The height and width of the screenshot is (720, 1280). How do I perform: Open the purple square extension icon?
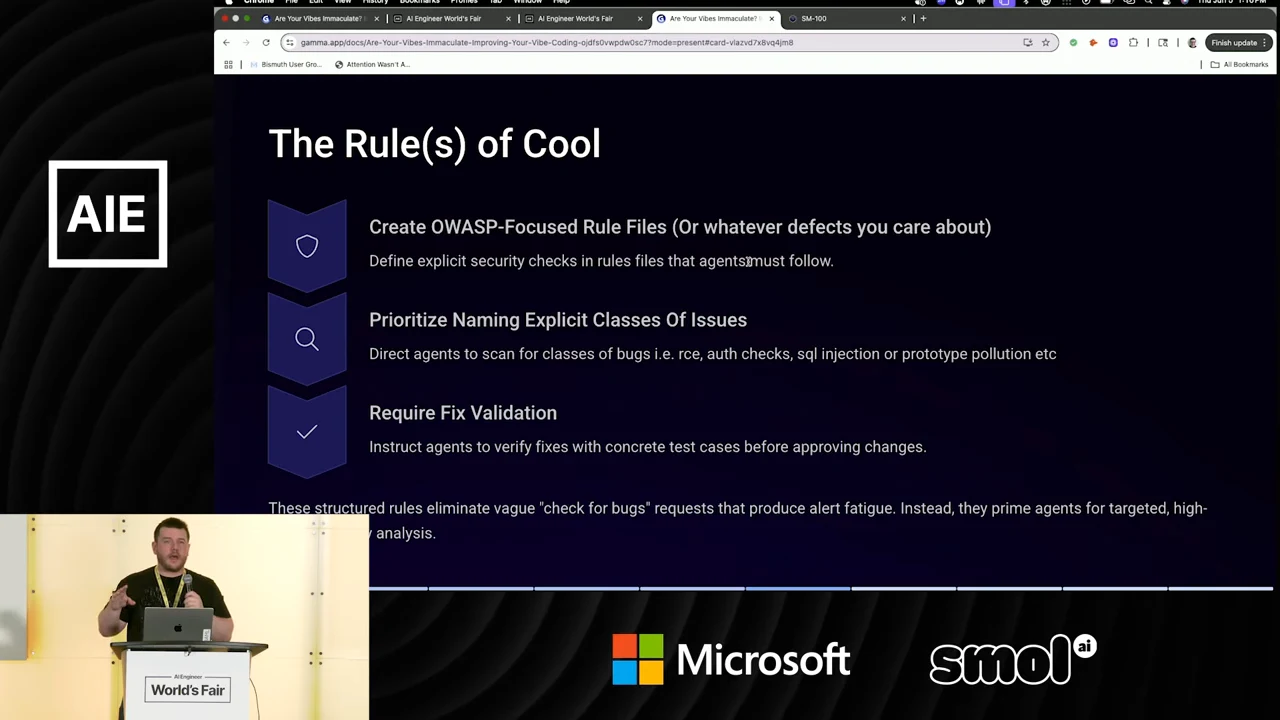pyautogui.click(x=1113, y=42)
